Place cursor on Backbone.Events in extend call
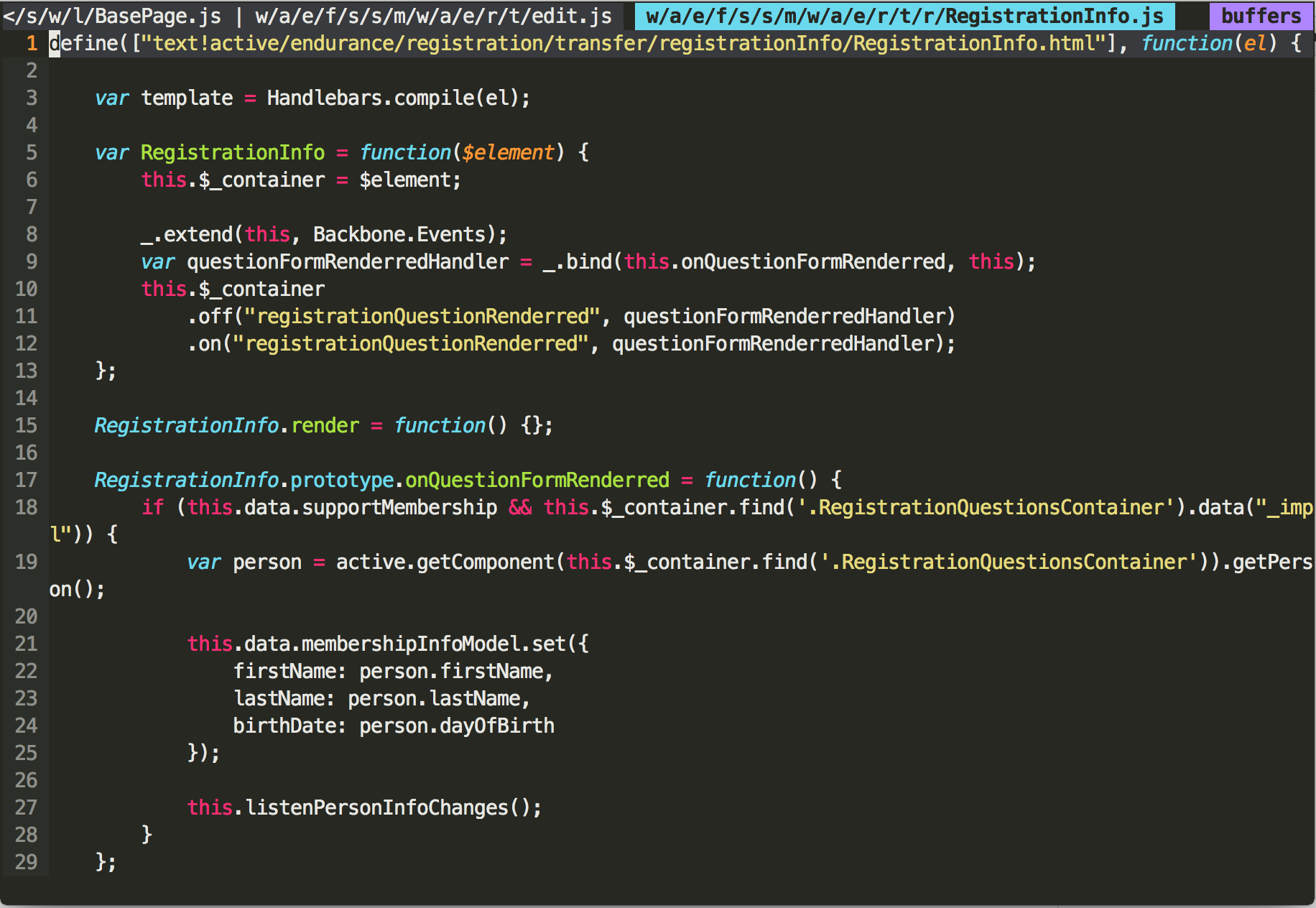 pyautogui.click(x=399, y=235)
